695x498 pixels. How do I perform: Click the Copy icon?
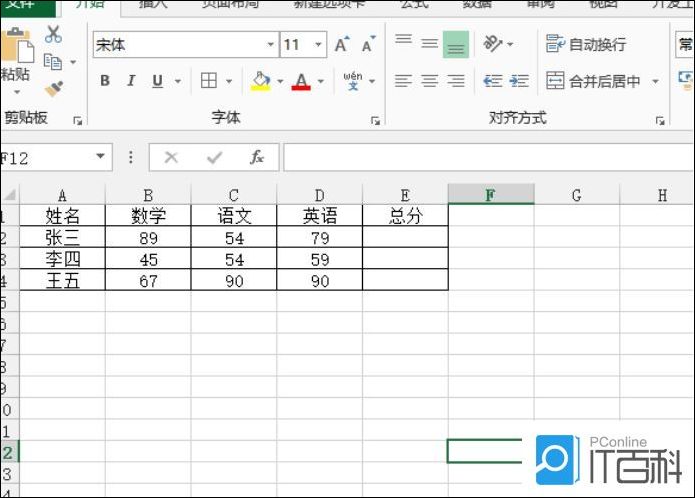[x=53, y=62]
